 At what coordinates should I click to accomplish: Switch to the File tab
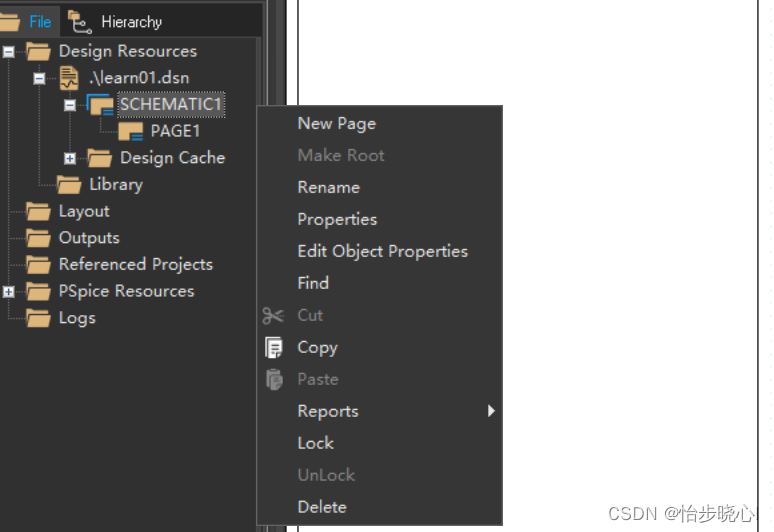[30, 21]
